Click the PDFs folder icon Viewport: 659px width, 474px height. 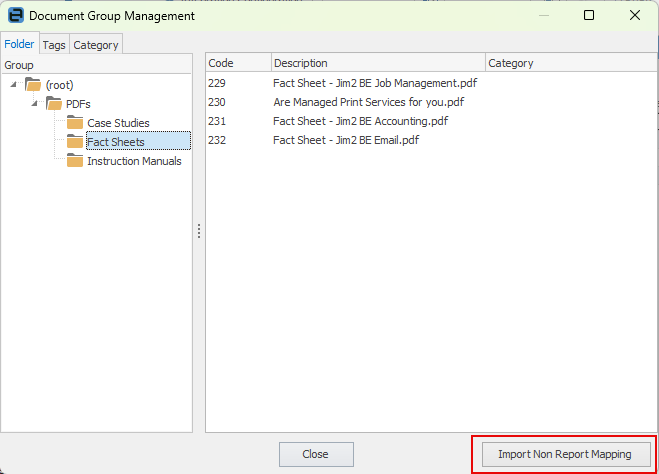click(x=54, y=103)
